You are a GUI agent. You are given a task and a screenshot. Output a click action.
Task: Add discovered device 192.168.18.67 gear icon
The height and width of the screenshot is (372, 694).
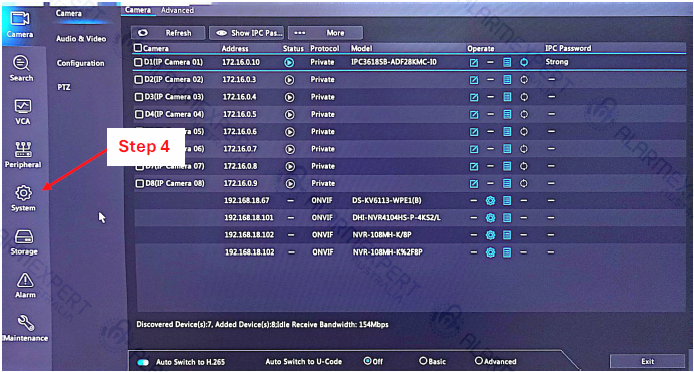(x=490, y=201)
